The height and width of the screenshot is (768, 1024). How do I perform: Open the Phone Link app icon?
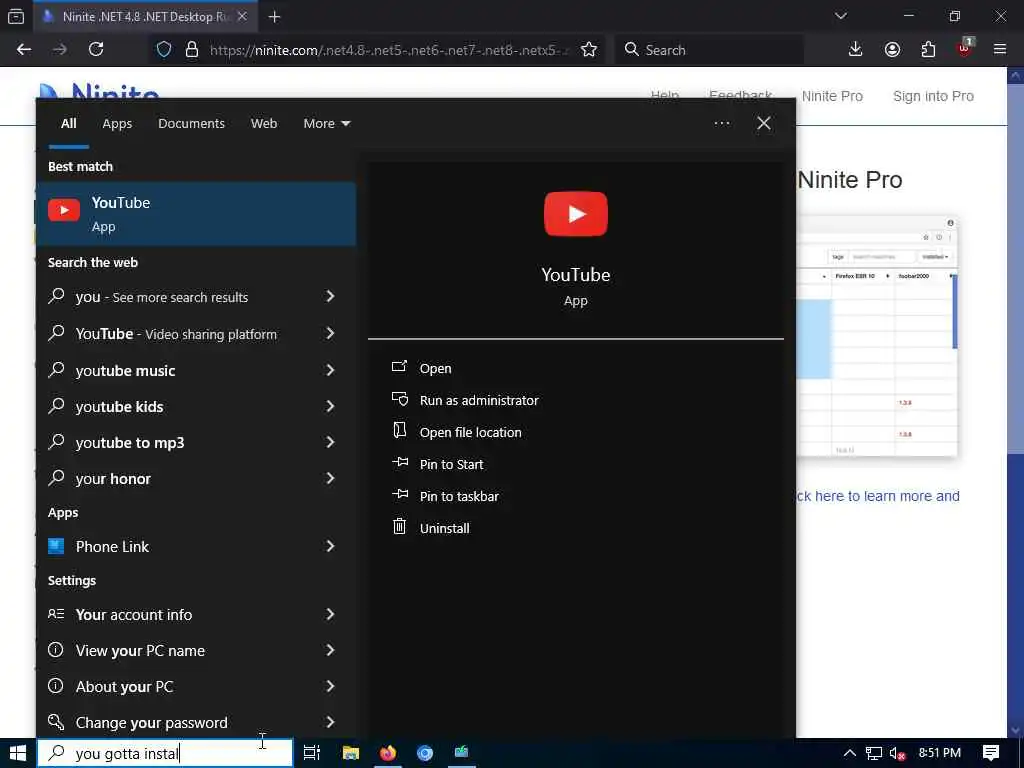pyautogui.click(x=56, y=546)
